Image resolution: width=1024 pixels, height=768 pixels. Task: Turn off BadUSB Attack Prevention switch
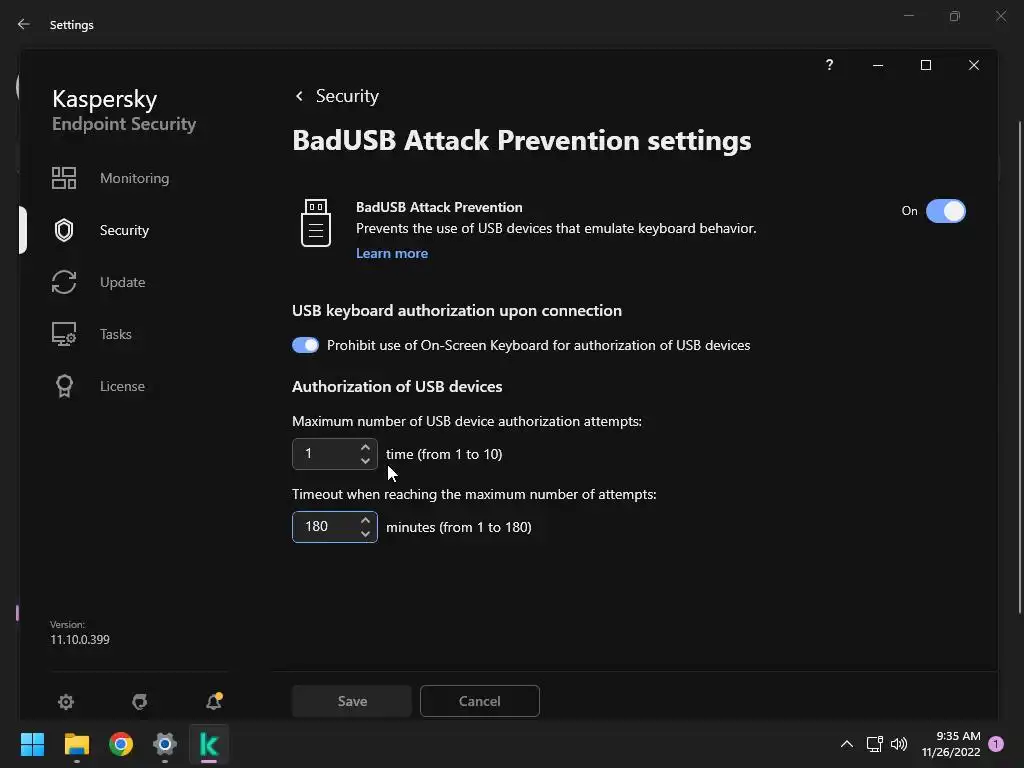click(x=946, y=211)
